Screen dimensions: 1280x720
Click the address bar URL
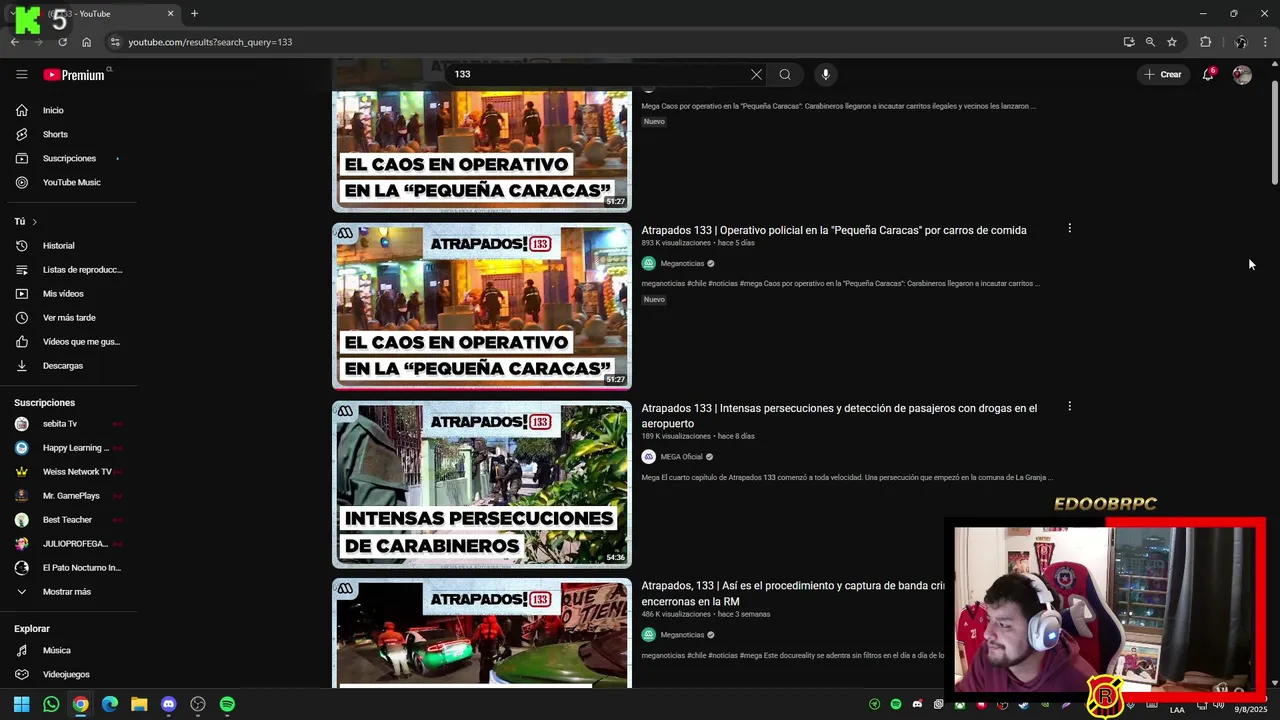[210, 42]
